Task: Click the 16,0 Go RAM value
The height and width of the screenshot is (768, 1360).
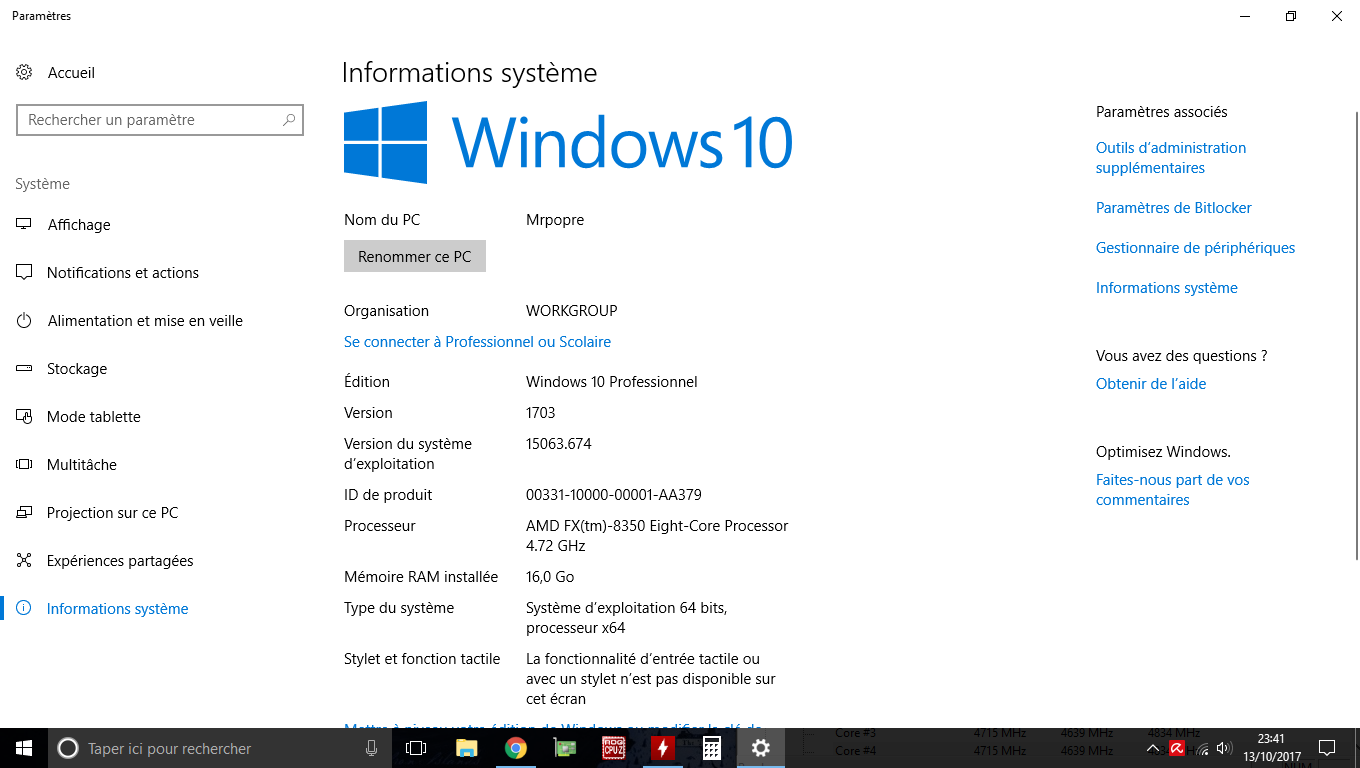Action: tap(550, 577)
